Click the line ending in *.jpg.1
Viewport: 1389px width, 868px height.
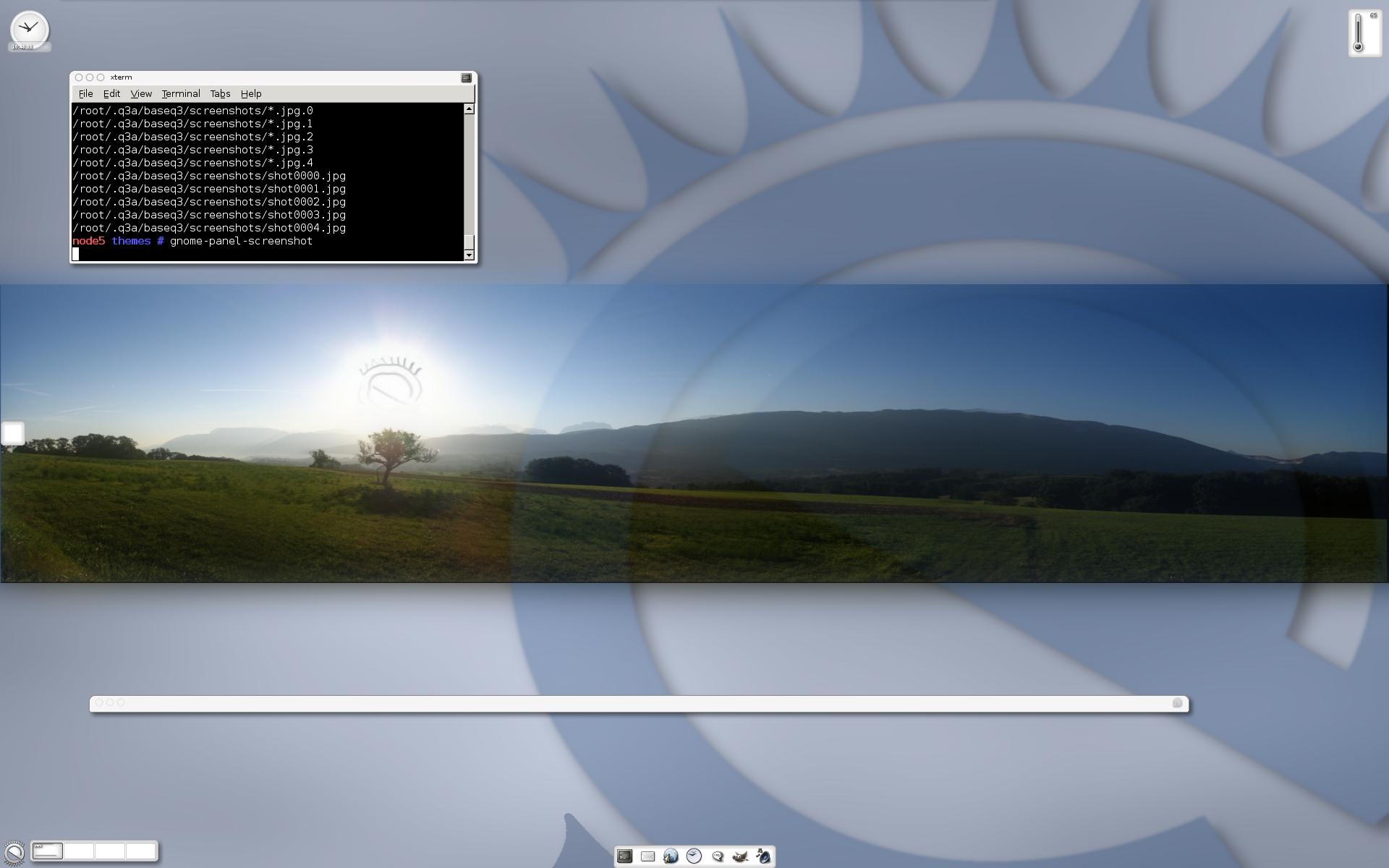coord(193,124)
